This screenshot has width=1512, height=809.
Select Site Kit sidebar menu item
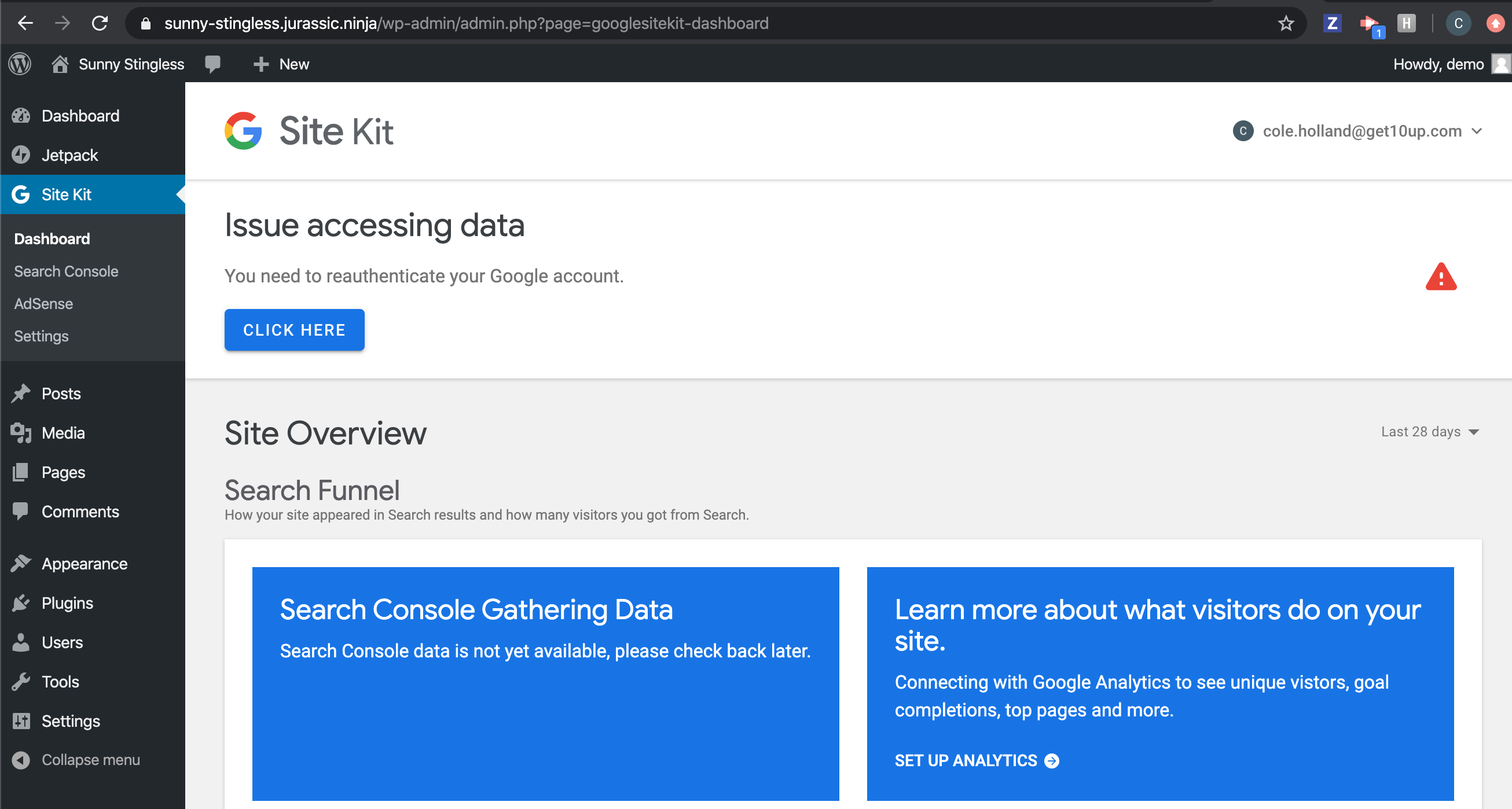[x=93, y=194]
